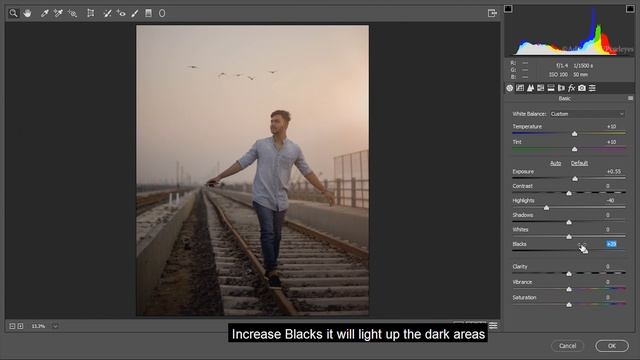Open the preview preferences menu icon
This screenshot has width=640, height=360.
pyautogui.click(x=493, y=325)
